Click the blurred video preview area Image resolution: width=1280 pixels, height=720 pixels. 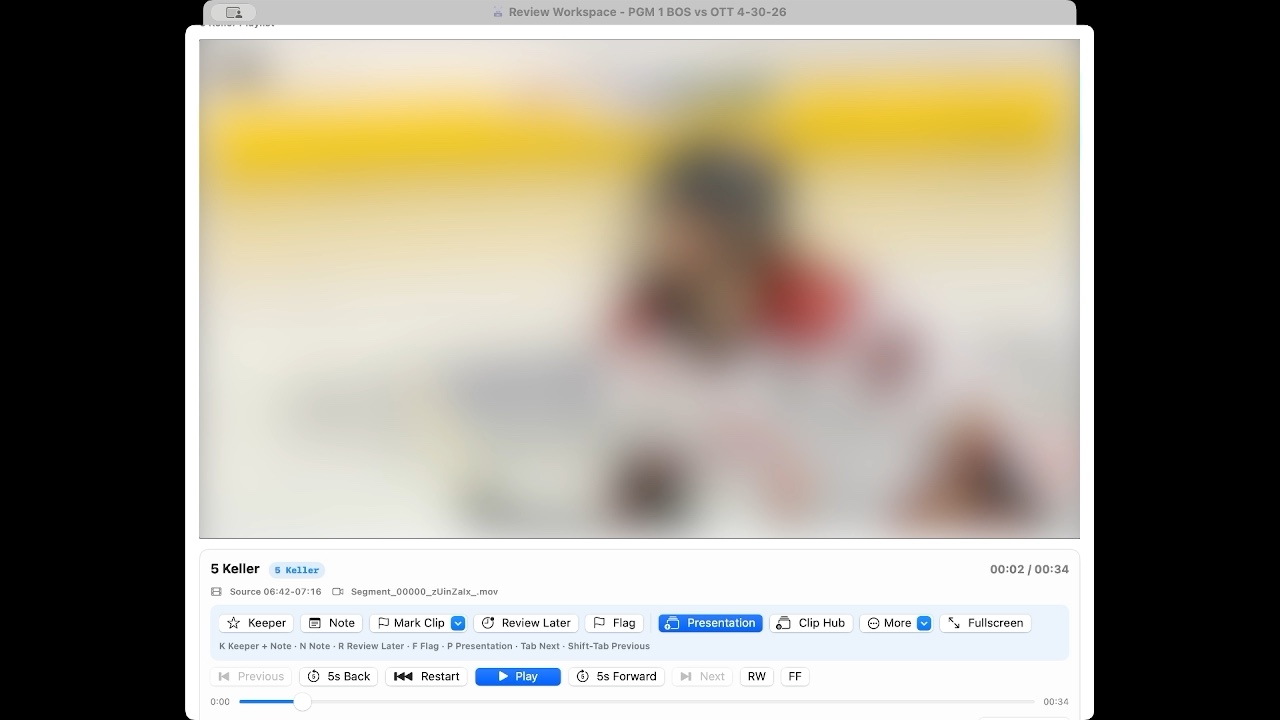639,289
